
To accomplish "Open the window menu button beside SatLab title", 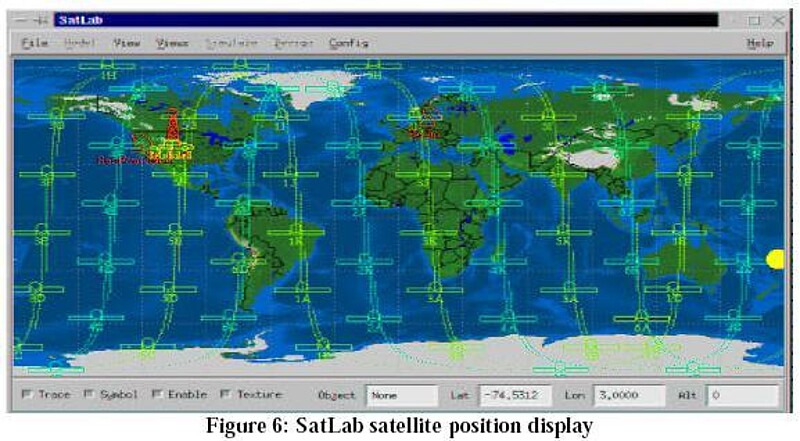I will tap(19, 20).
